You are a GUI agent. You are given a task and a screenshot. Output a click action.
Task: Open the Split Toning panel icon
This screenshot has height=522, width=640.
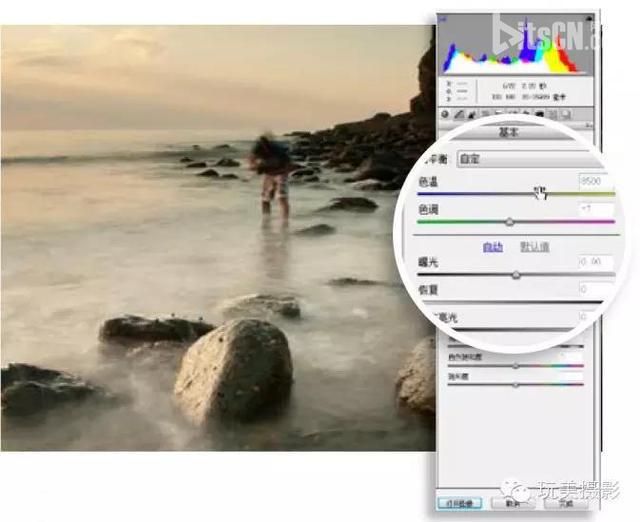coord(499,112)
